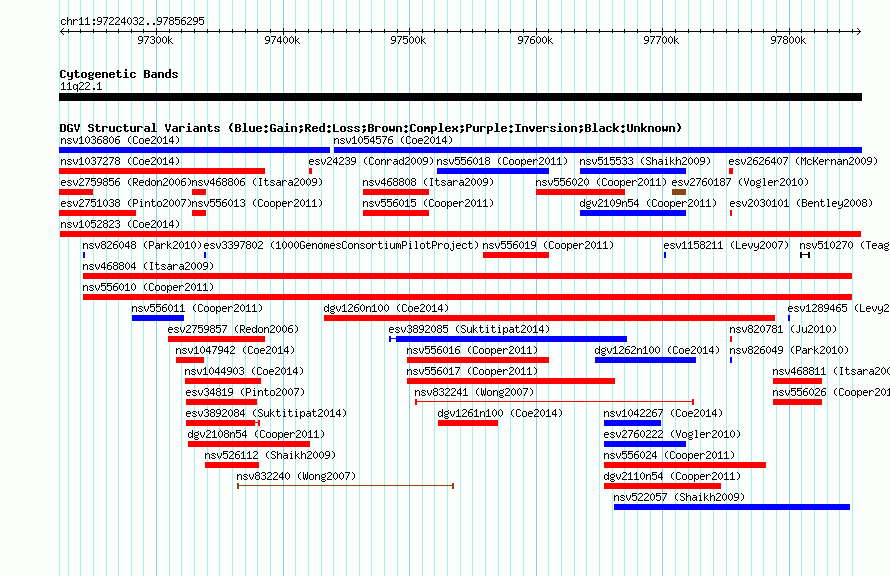Click the brown complex bar of esv2760187
This screenshot has width=890, height=576.
pos(679,192)
